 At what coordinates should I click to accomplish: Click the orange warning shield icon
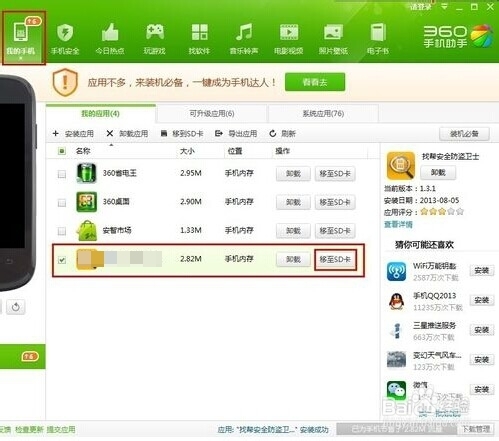tap(65, 82)
